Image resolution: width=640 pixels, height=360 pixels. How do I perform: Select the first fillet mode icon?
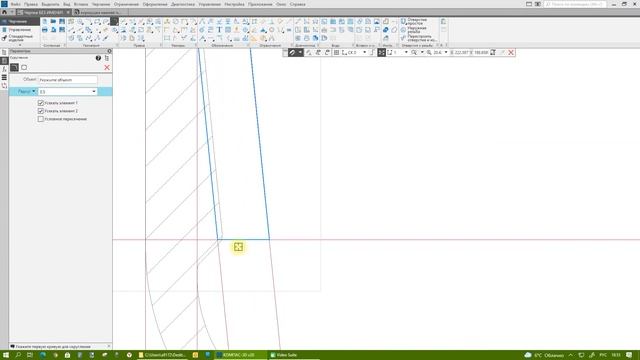pyautogui.click(x=15, y=67)
